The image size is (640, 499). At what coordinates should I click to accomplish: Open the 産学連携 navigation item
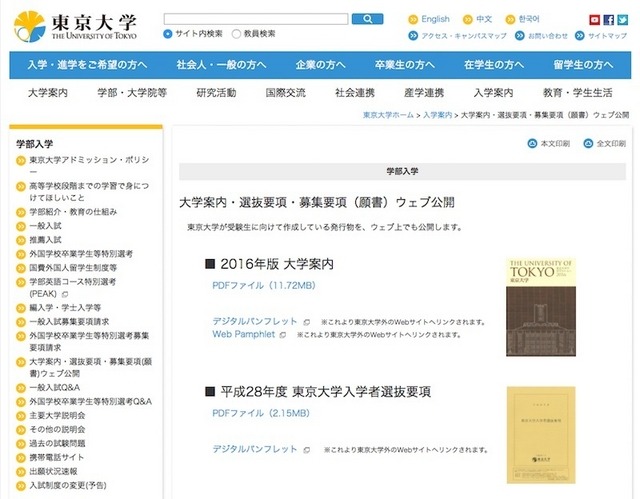[x=424, y=93]
